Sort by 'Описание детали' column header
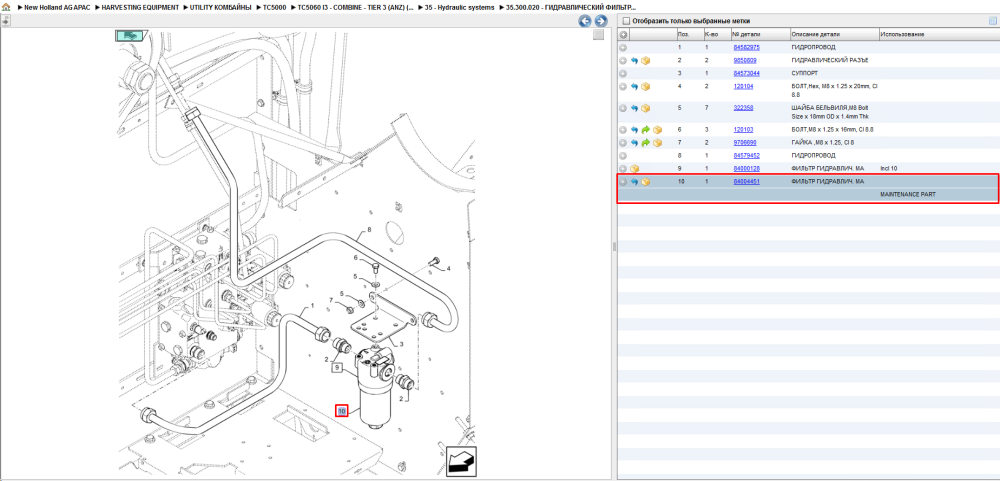This screenshot has height=481, width=1000. (816, 34)
